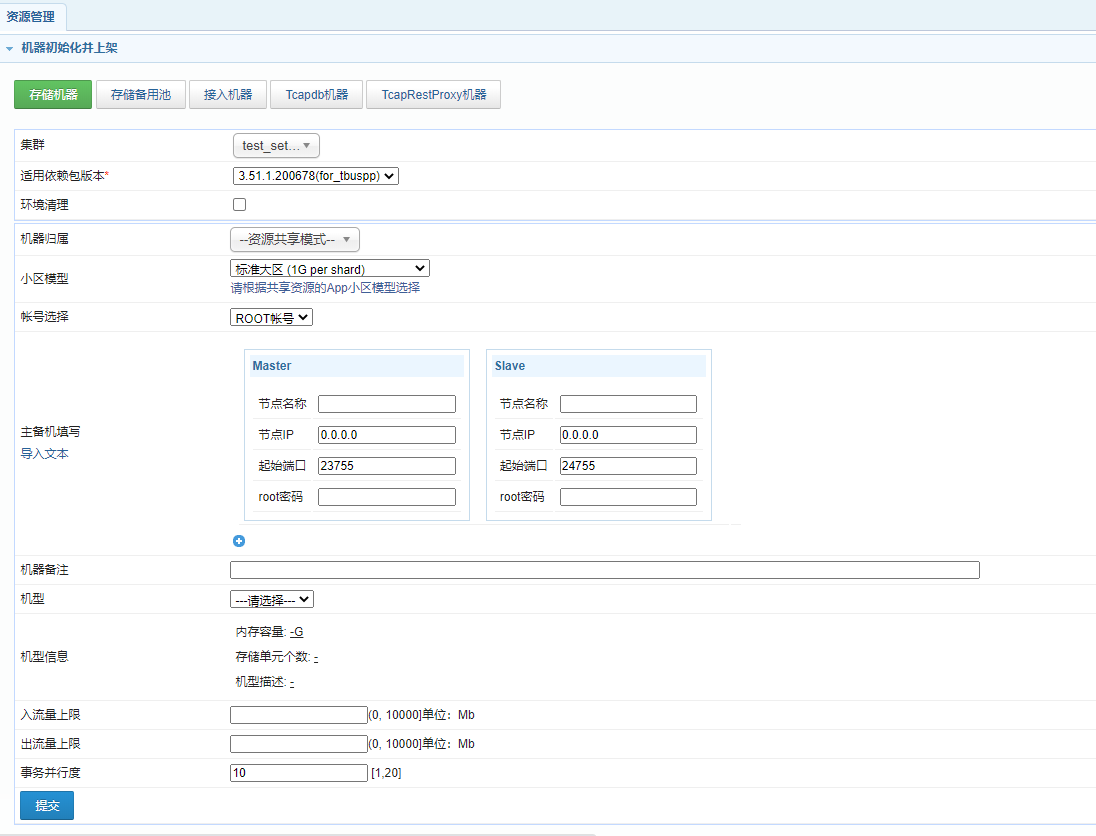
Task: Click the 入流量上限 input field
Action: click(298, 715)
